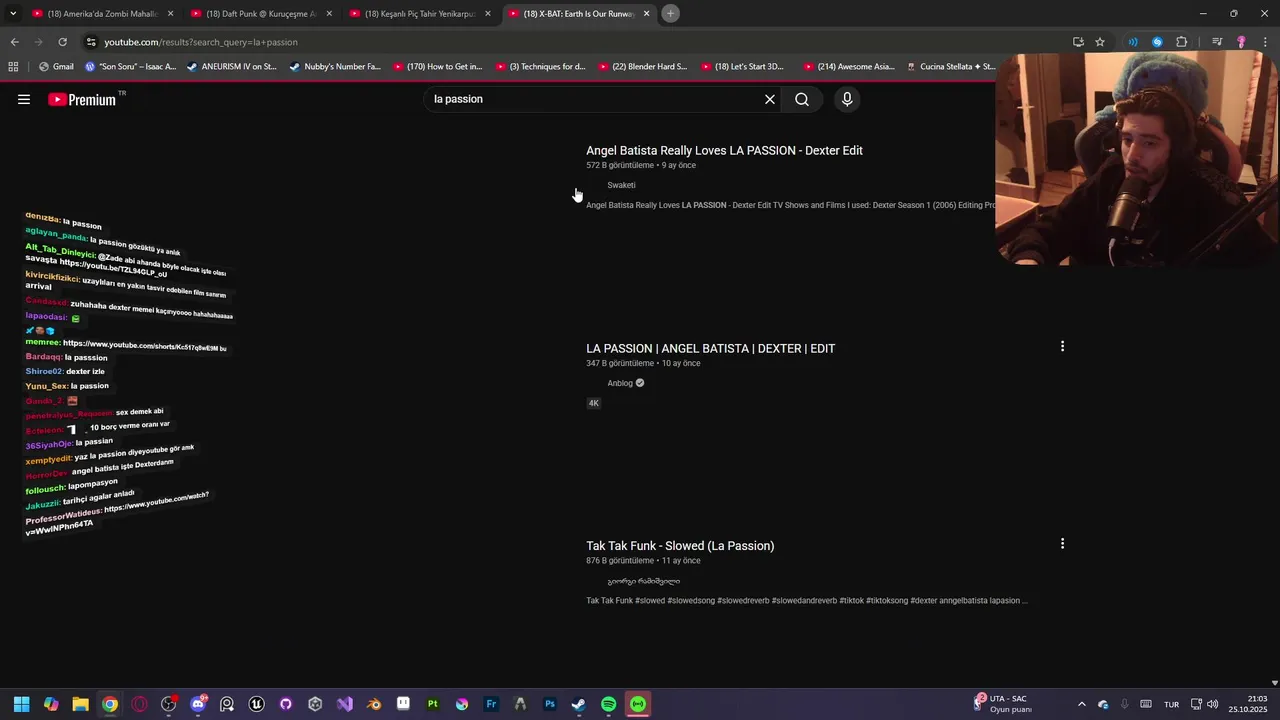The image size is (1280, 720).
Task: Open Chrome media control icon
Action: tap(1217, 42)
